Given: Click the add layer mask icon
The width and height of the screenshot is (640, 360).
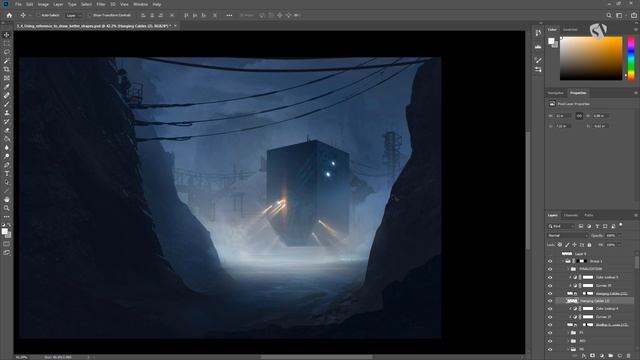Looking at the screenshot, I should 593,356.
